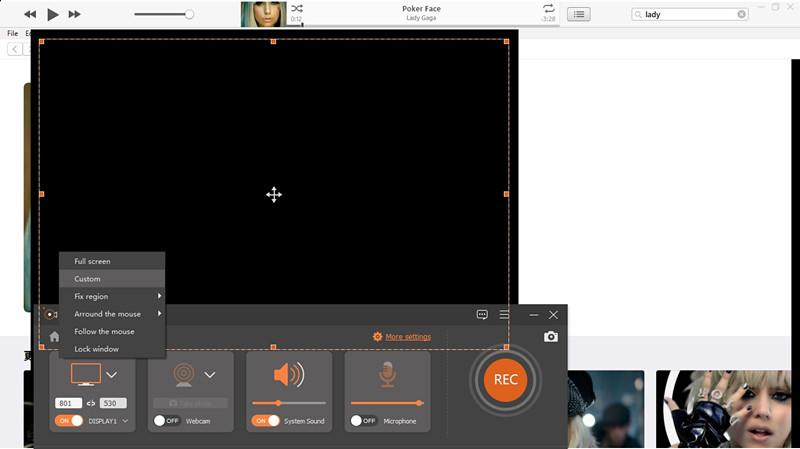
Task: Click the height field showing 530
Action: click(113, 403)
